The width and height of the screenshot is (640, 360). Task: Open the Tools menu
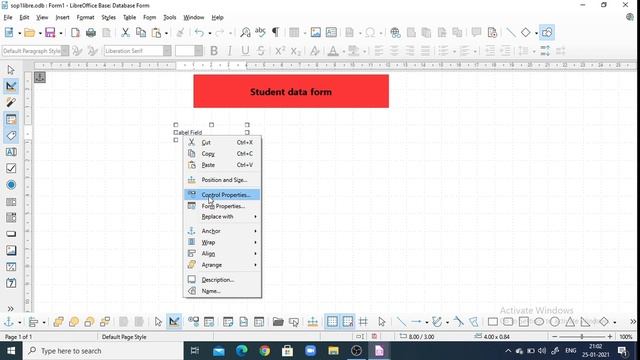[x=169, y=18]
